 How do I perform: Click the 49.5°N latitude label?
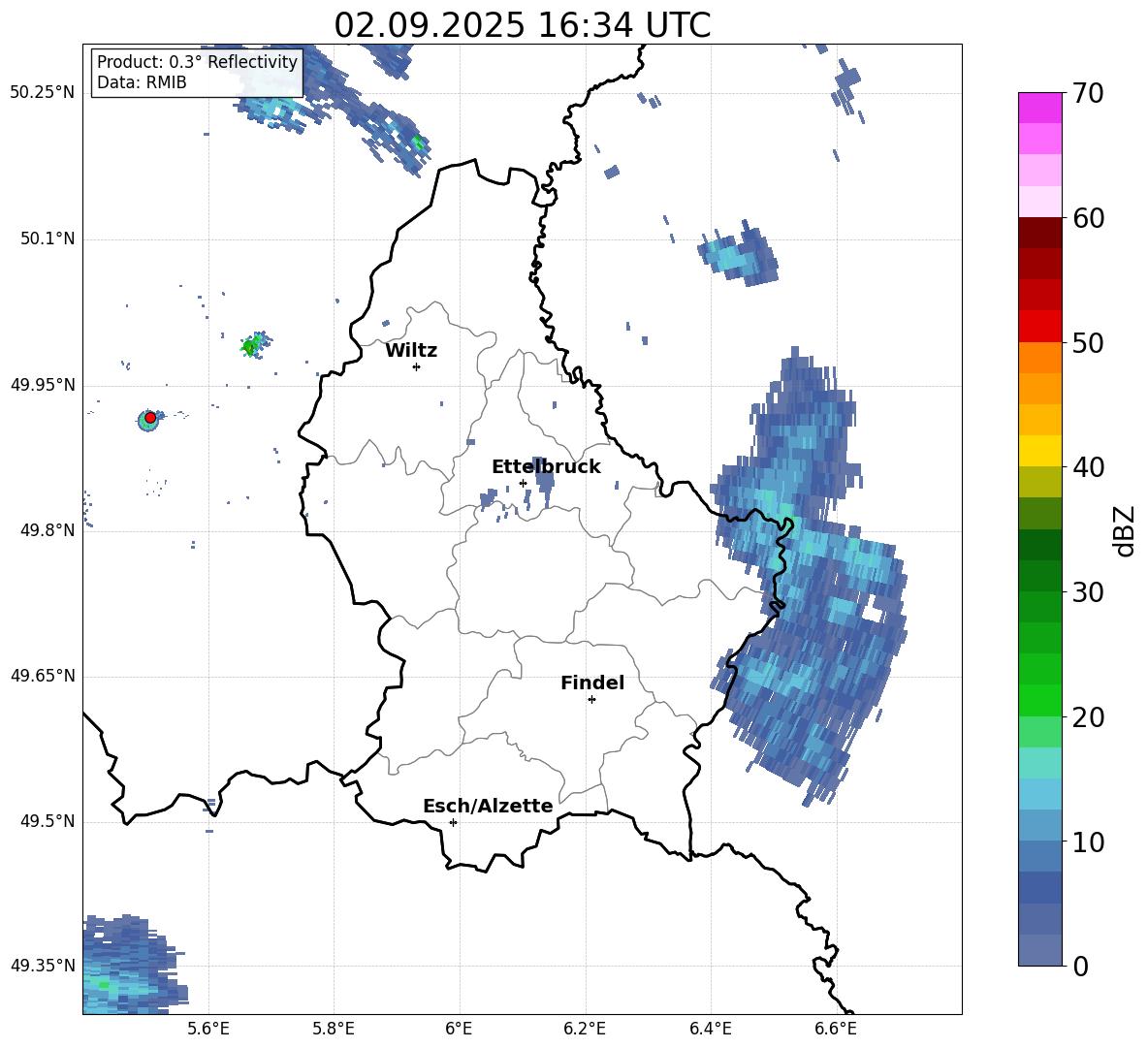47,821
